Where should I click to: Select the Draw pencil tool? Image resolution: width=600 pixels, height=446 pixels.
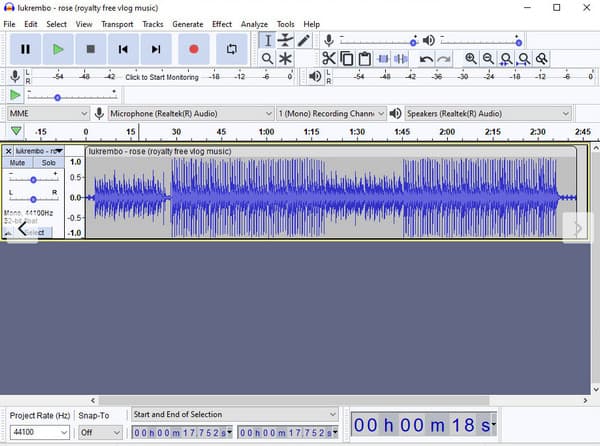click(x=304, y=41)
